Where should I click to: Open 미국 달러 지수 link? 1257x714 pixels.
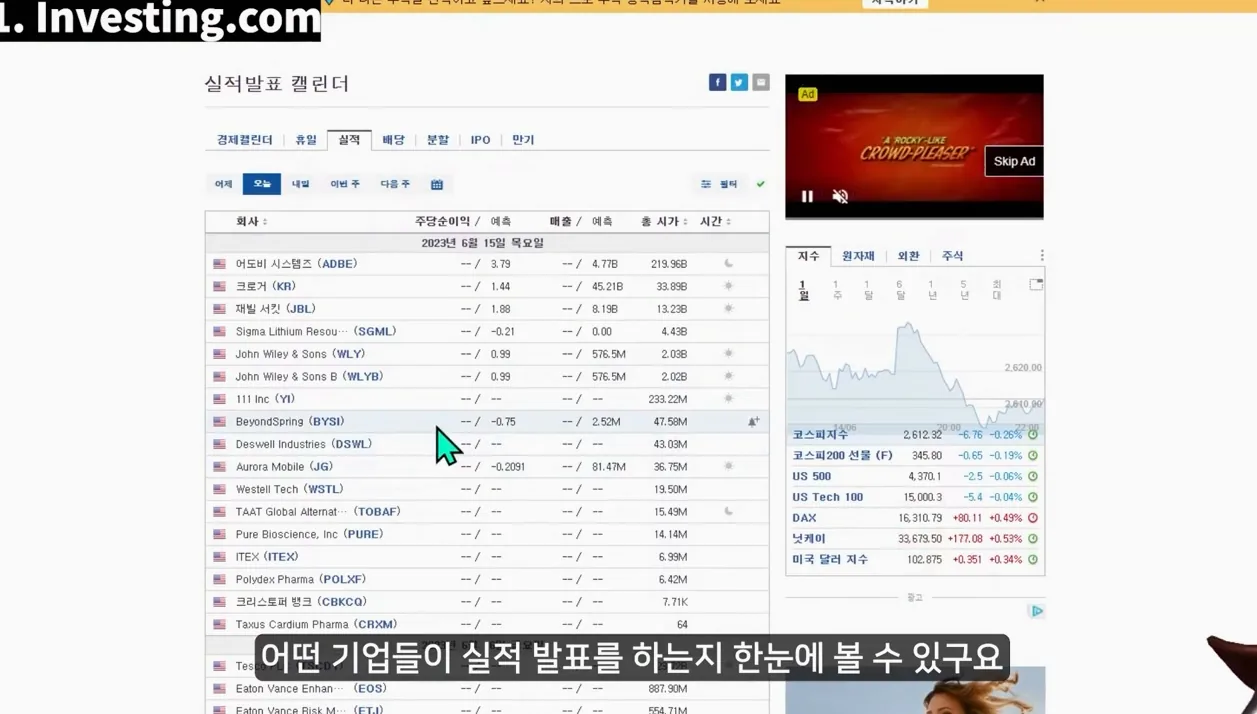point(830,560)
